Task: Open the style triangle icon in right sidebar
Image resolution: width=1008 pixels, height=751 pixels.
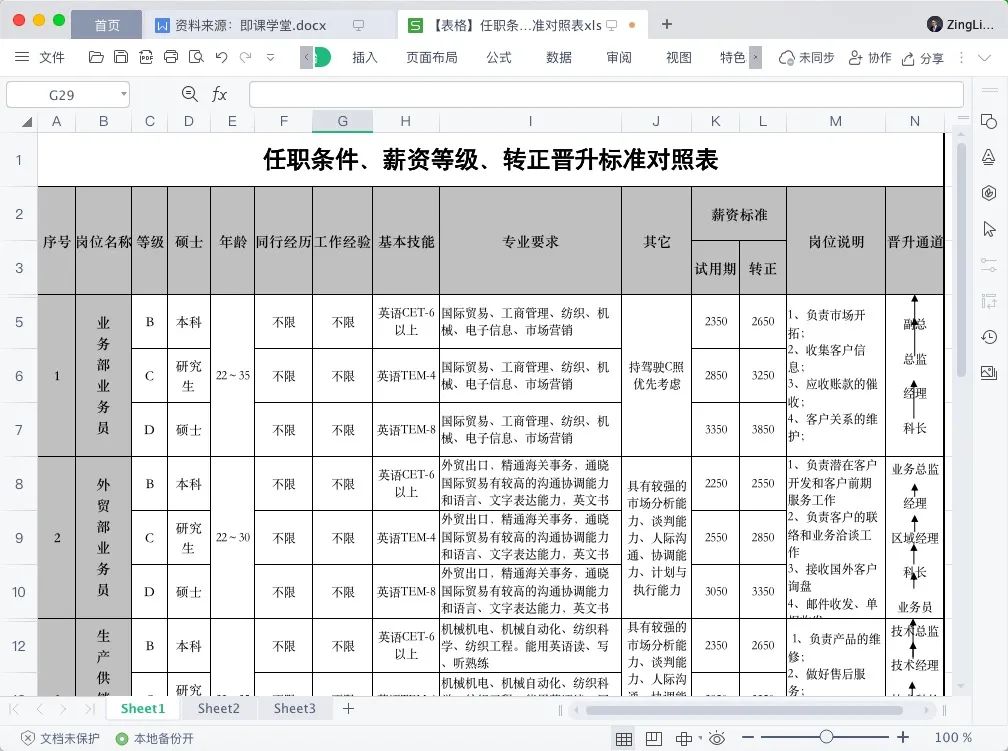Action: tap(989, 157)
